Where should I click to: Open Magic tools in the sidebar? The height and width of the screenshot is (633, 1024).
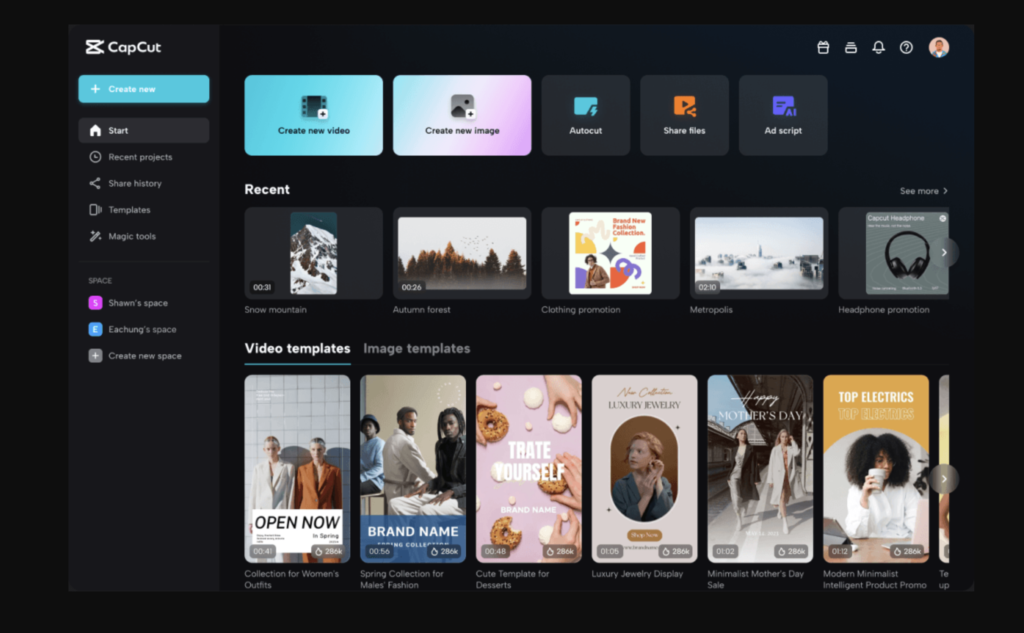click(x=132, y=236)
